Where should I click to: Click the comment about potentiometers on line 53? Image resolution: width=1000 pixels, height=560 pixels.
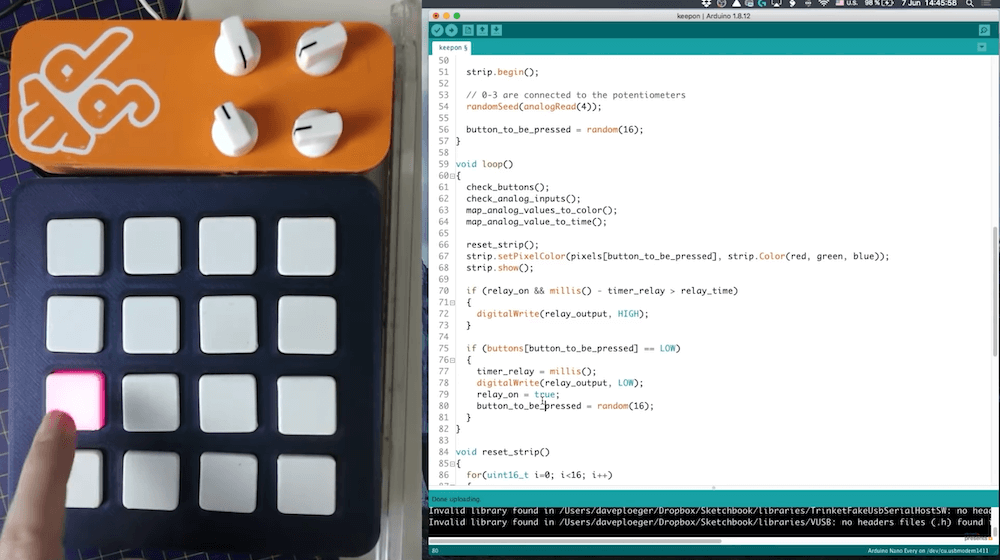576,95
